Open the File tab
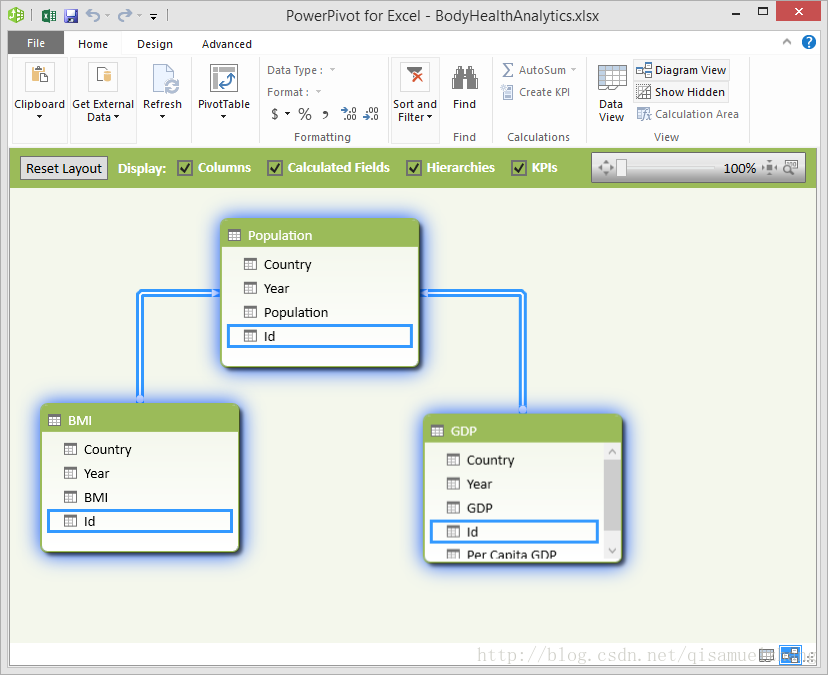 click(x=36, y=43)
